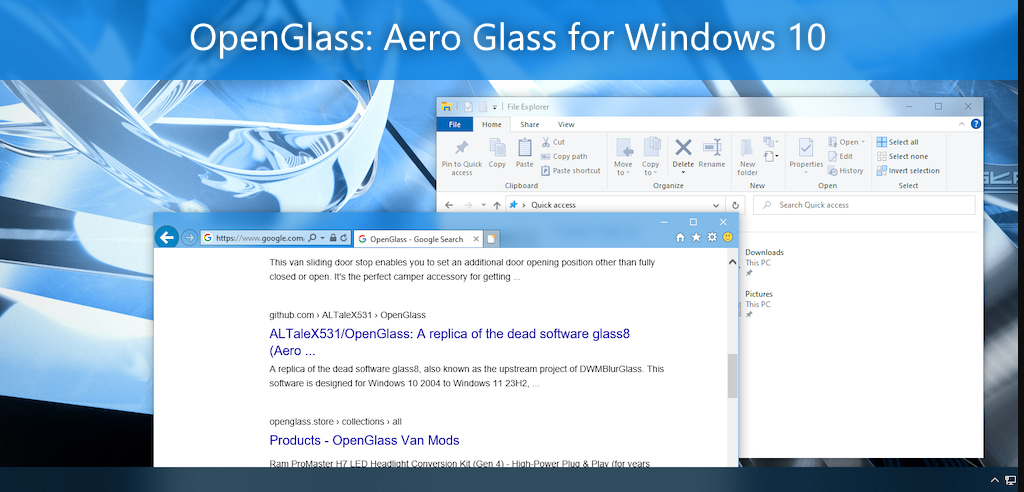Image resolution: width=1024 pixels, height=492 pixels.
Task: Expand the Quick access address history dropdown
Action: pos(716,205)
